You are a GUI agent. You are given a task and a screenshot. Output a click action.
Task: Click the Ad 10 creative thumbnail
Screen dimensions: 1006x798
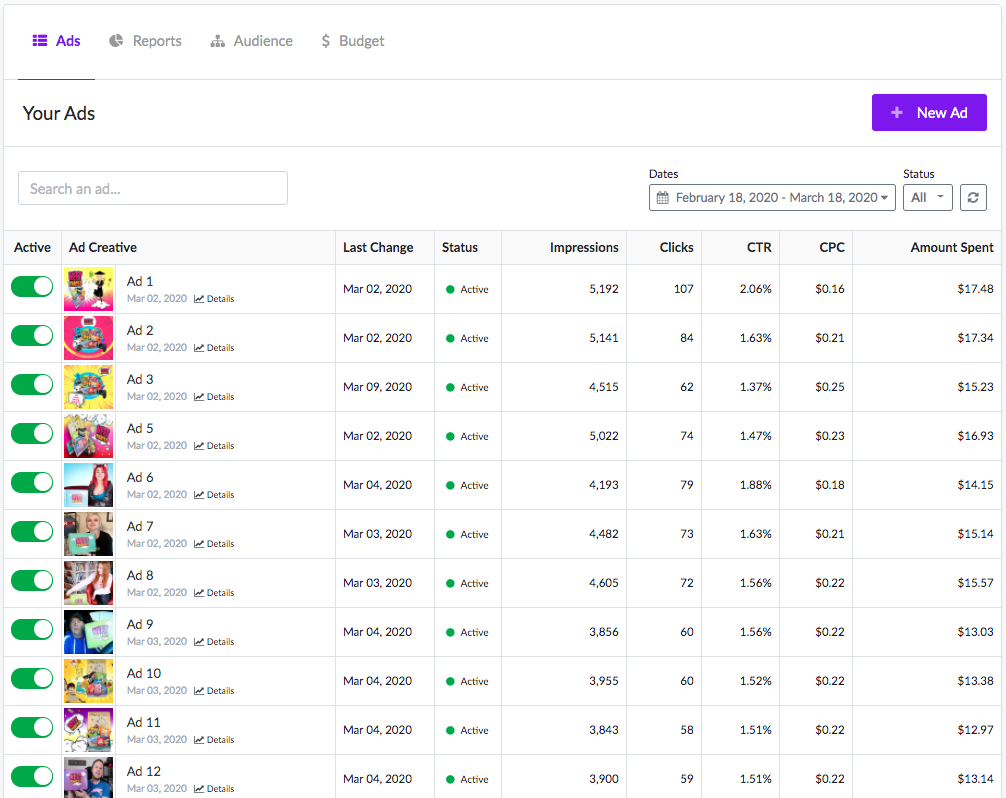pyautogui.click(x=89, y=681)
